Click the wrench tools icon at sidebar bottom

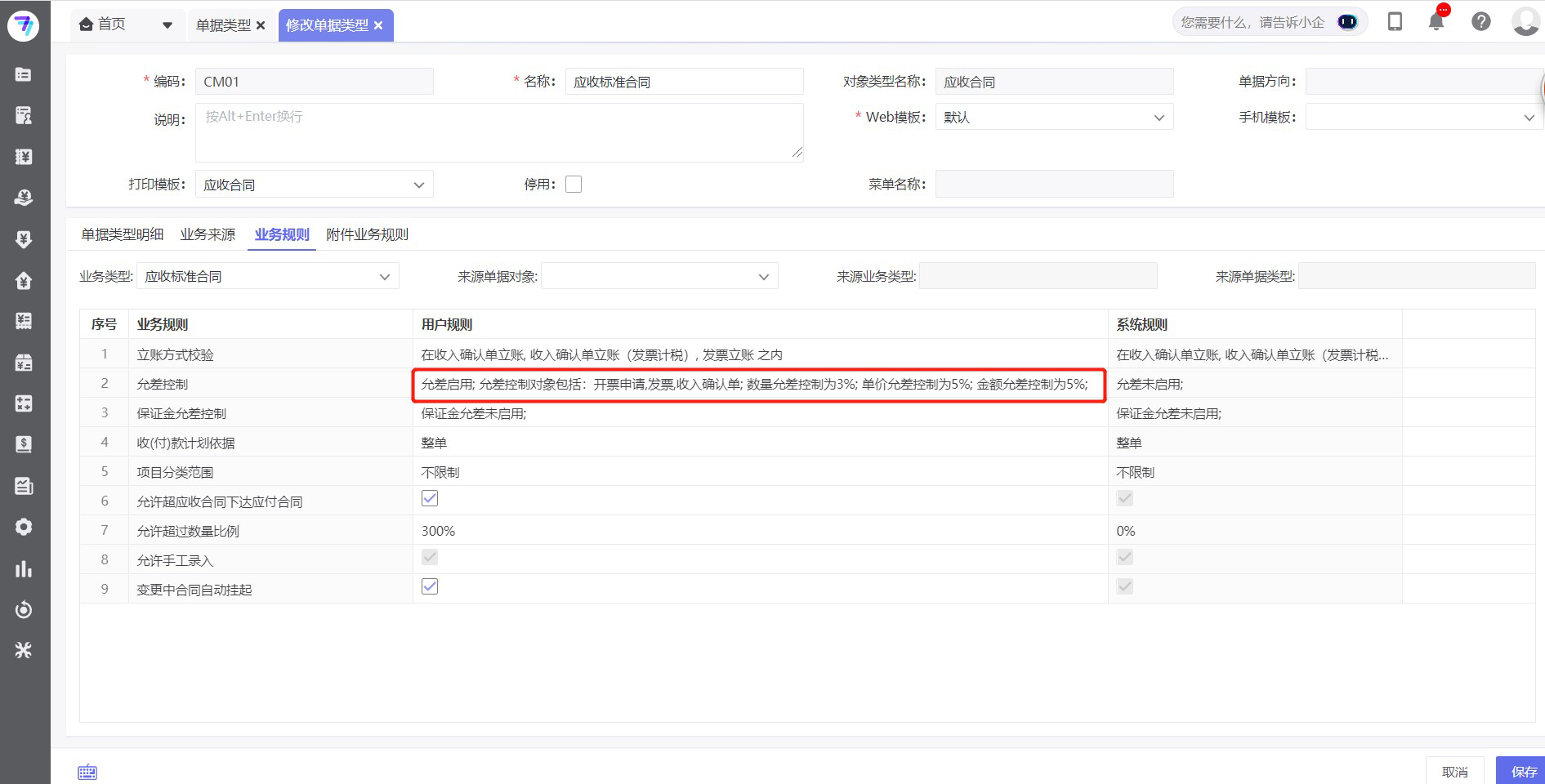tap(24, 650)
